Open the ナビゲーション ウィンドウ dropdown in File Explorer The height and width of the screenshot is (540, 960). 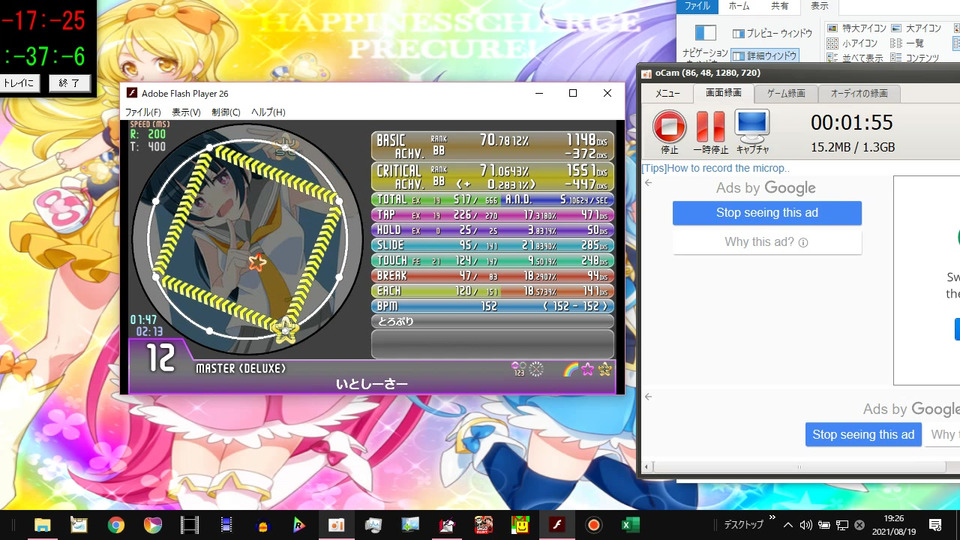[x=705, y=43]
